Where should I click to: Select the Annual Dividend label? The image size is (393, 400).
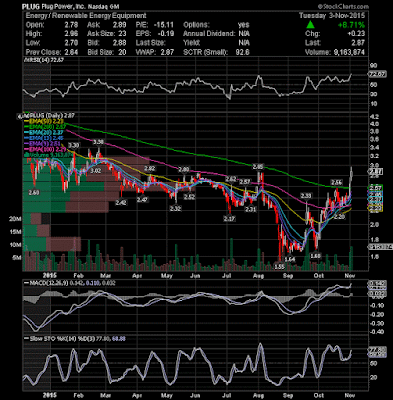point(209,34)
